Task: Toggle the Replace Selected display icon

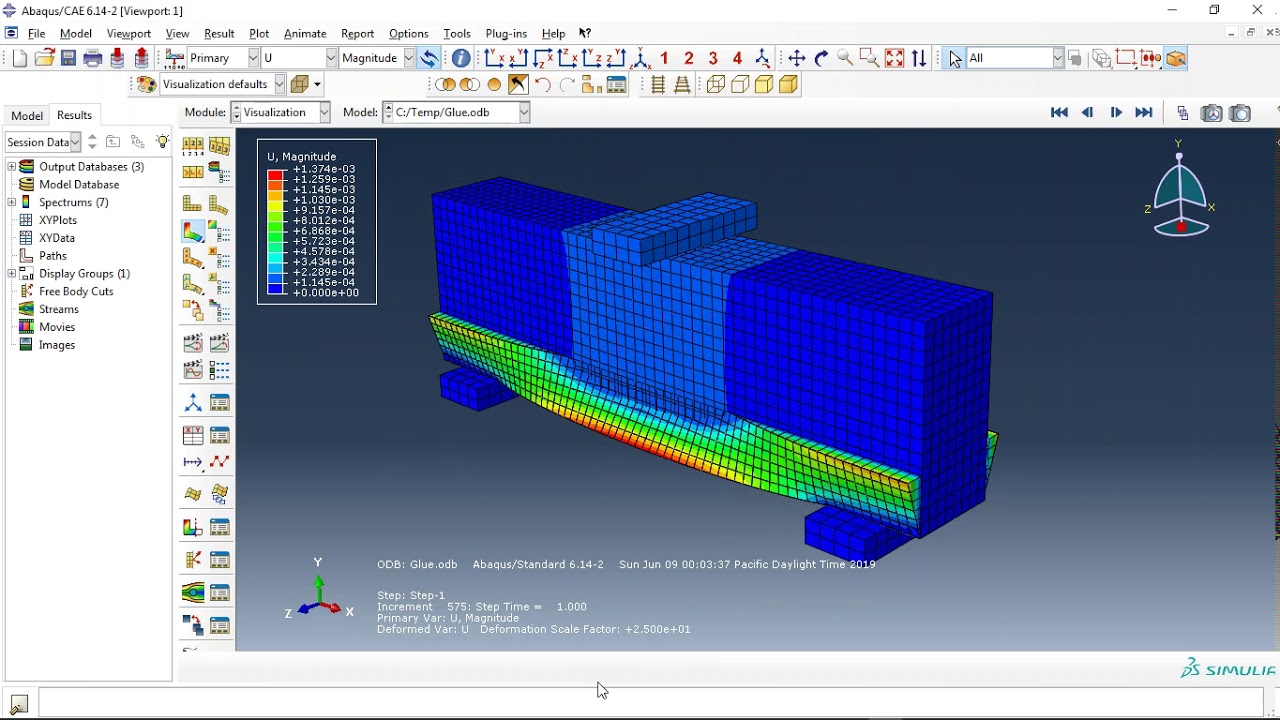Action: click(445, 85)
